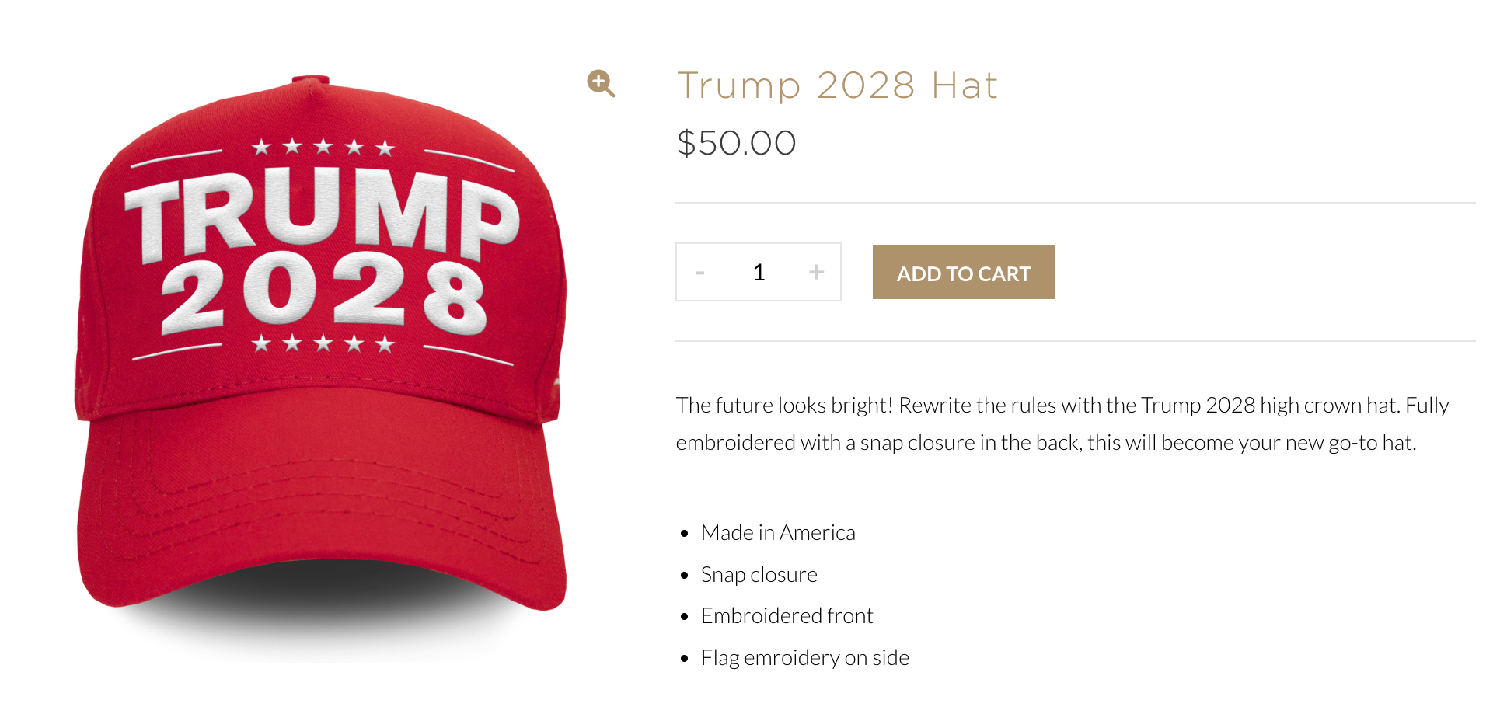This screenshot has width=1500, height=707.
Task: Click the quantity input field showing 1
Action: [759, 272]
